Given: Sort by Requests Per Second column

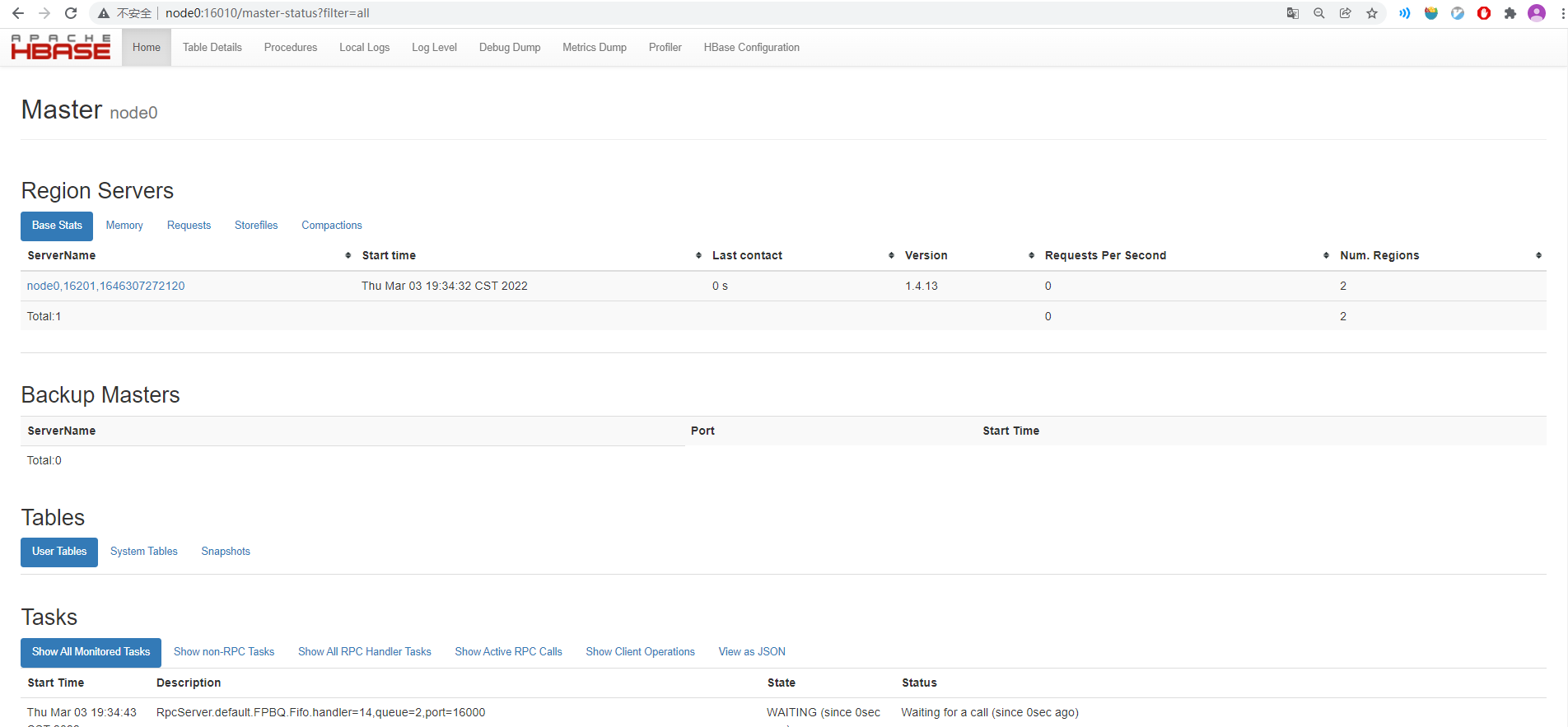Looking at the screenshot, I should pyautogui.click(x=1326, y=255).
